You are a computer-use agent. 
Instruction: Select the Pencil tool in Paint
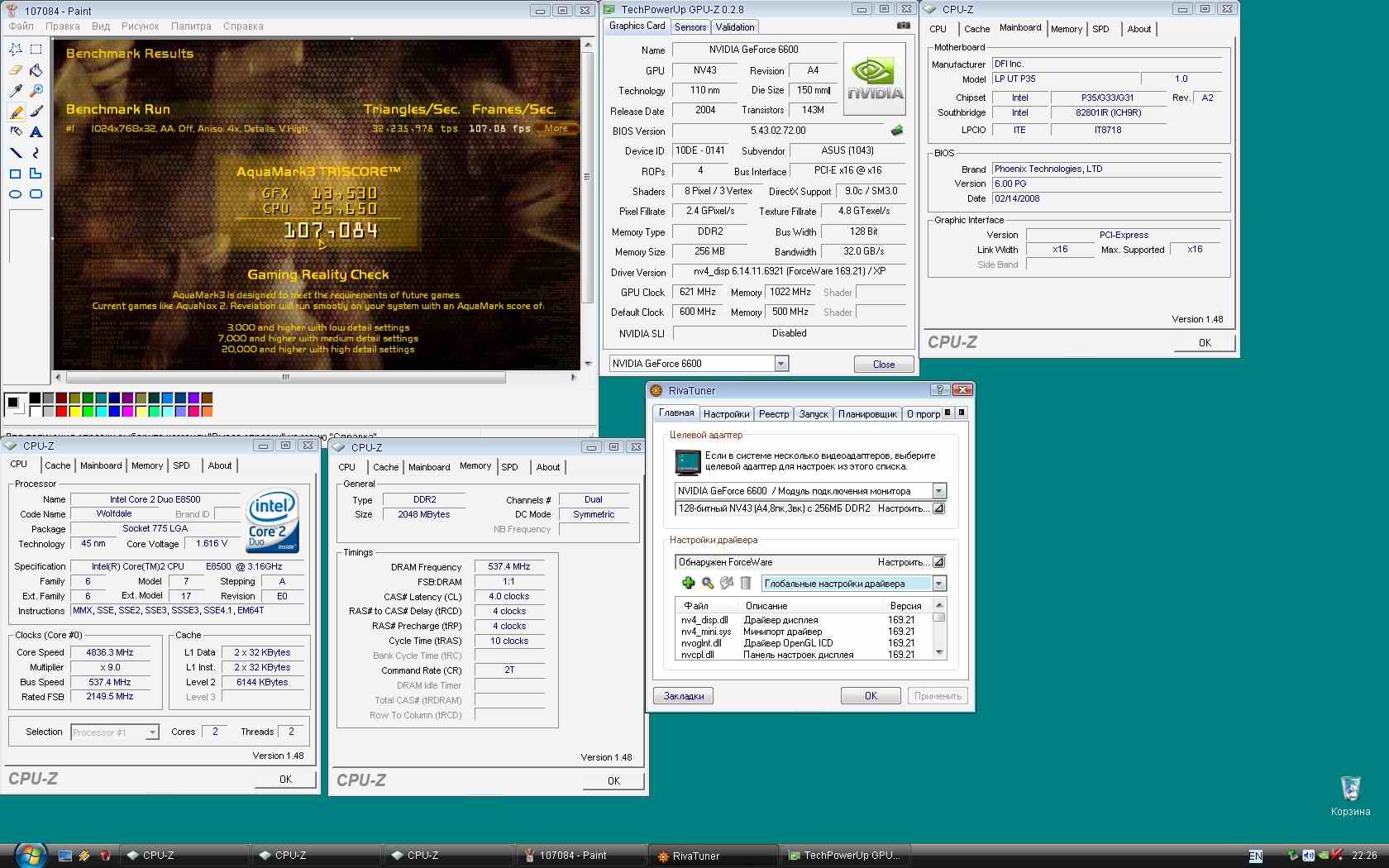[15, 112]
